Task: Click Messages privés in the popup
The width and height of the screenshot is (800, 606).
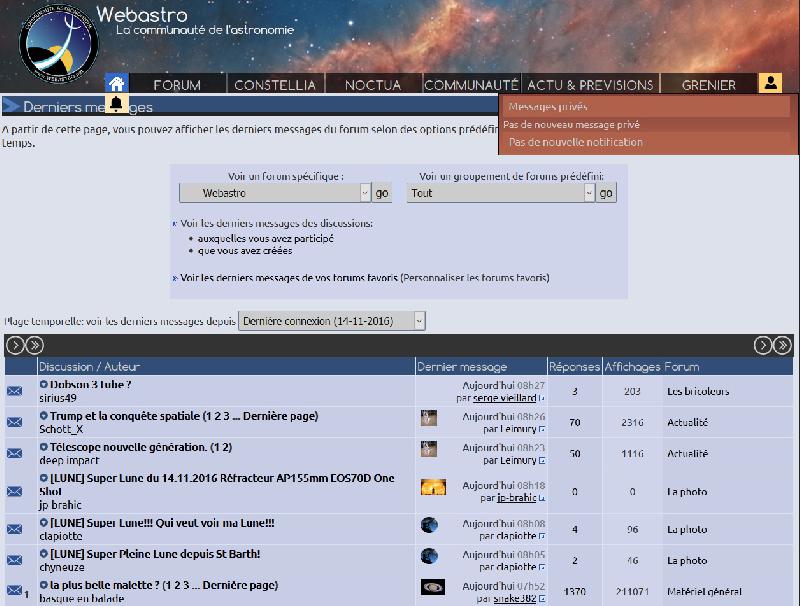Action: point(548,107)
